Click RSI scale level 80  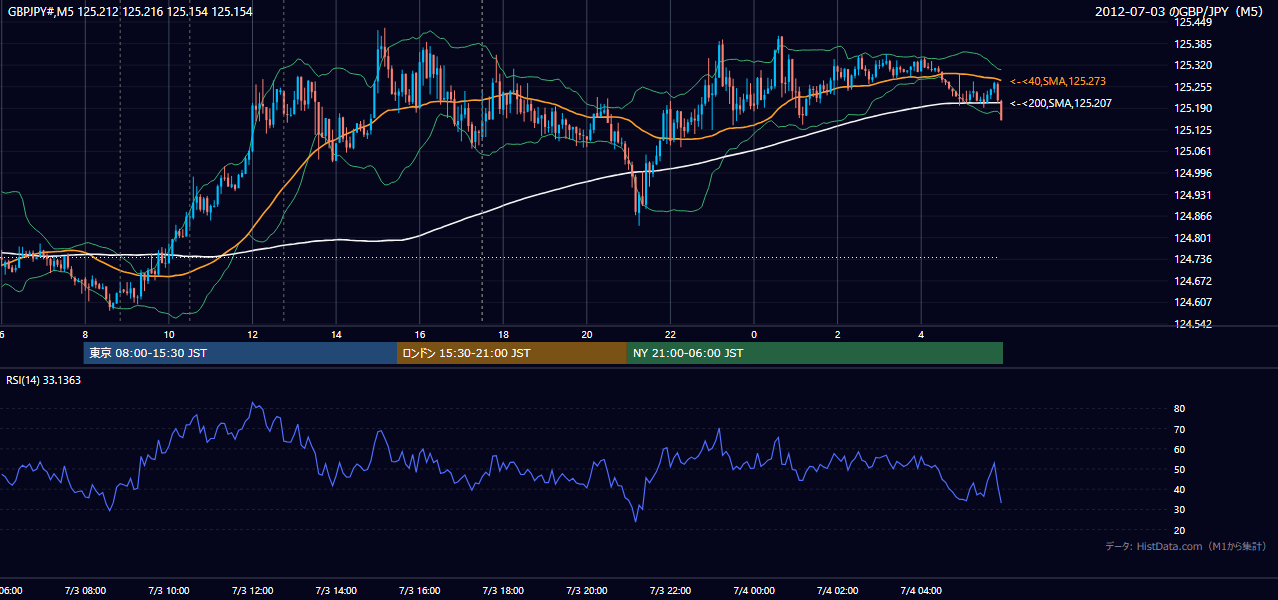[x=1180, y=409]
